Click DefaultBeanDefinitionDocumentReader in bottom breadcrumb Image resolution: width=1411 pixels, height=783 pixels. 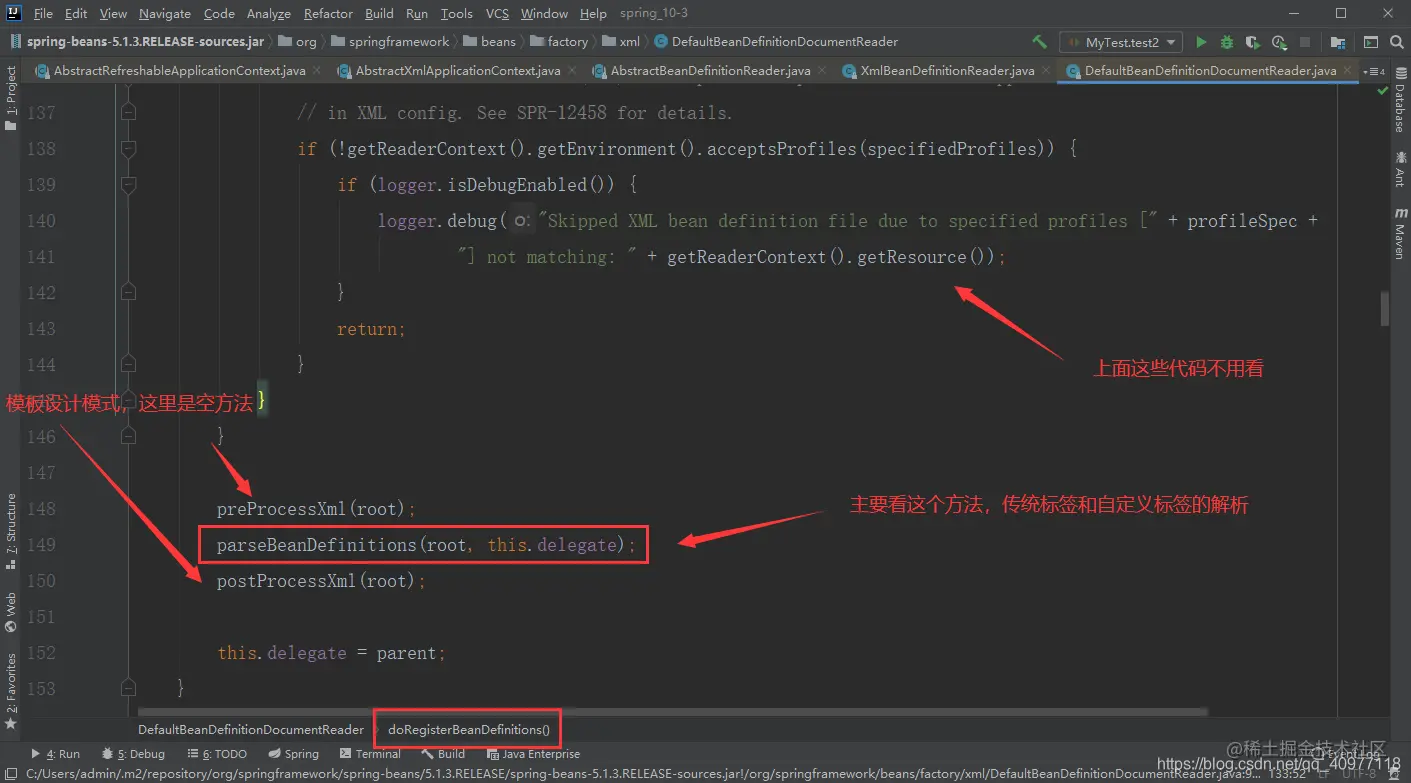coord(251,730)
